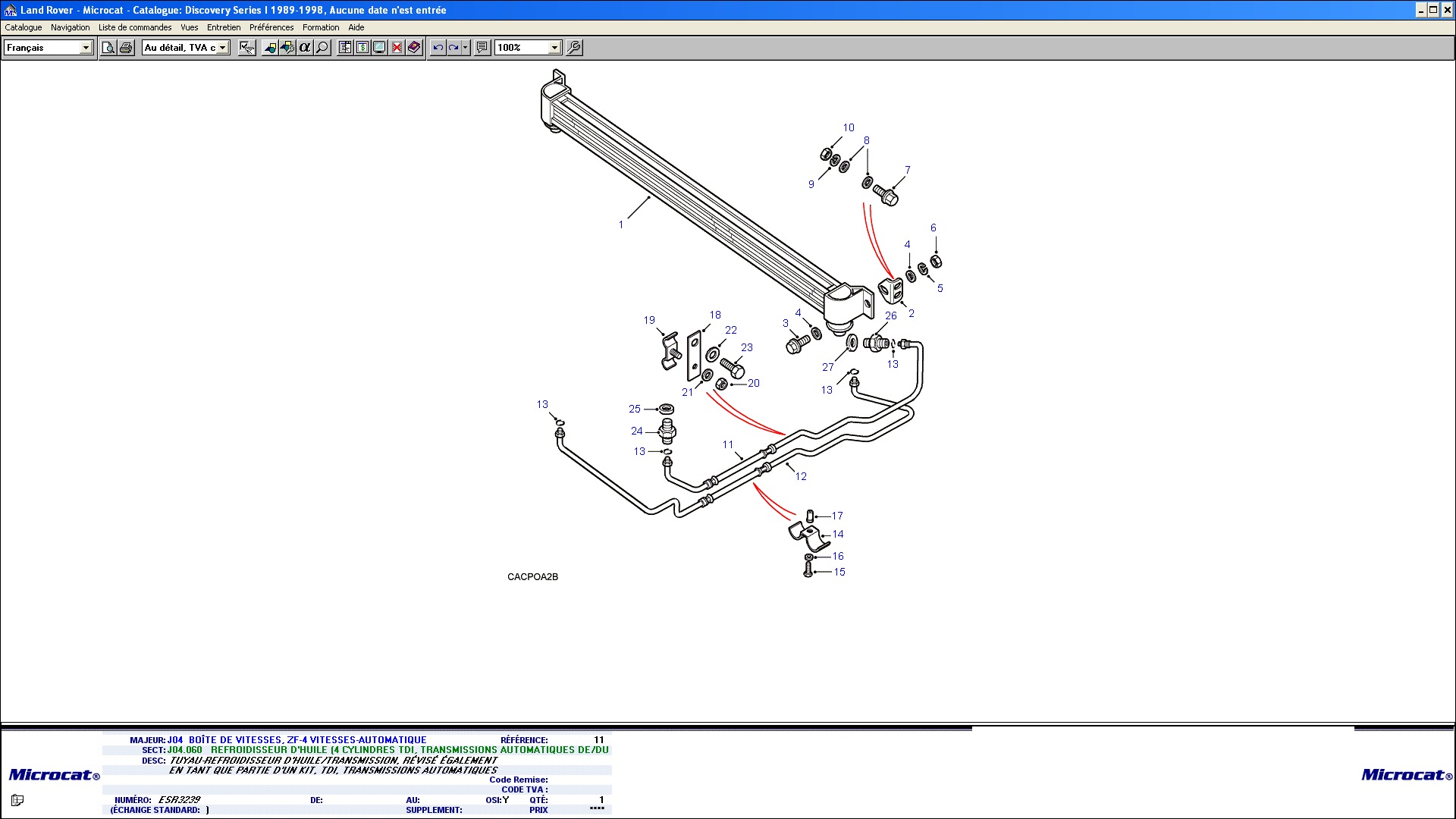Open the Liste de commandes menu
1456x819 pixels.
tap(135, 27)
